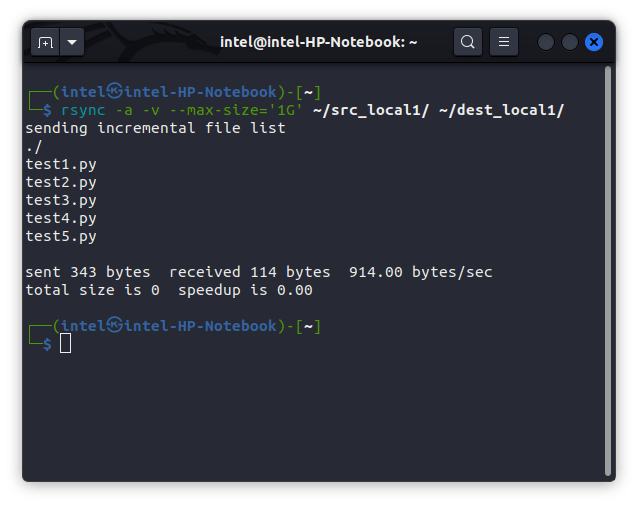The image size is (638, 506).
Task: Click the vertical scrollbar on right side
Action: [x=608, y=270]
